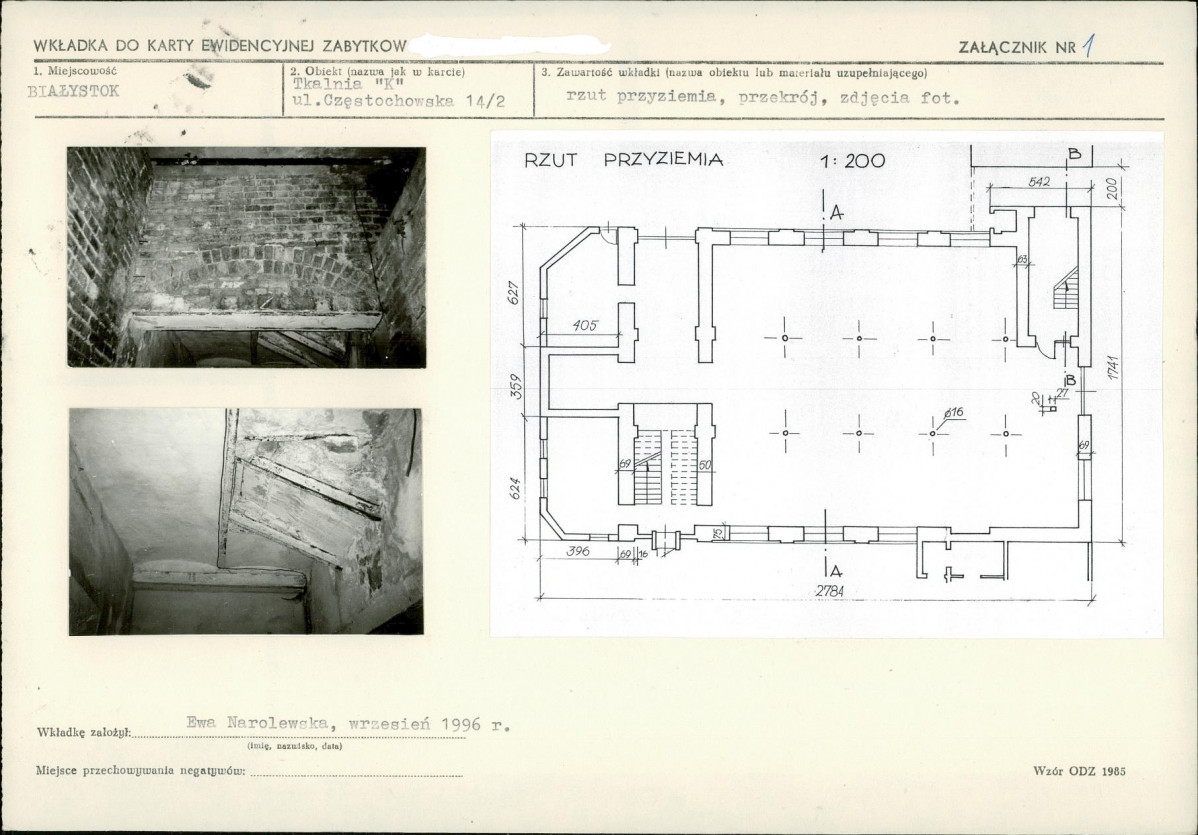Click the Ewa Narolewska, wrzesień 1996 entry

(347, 725)
